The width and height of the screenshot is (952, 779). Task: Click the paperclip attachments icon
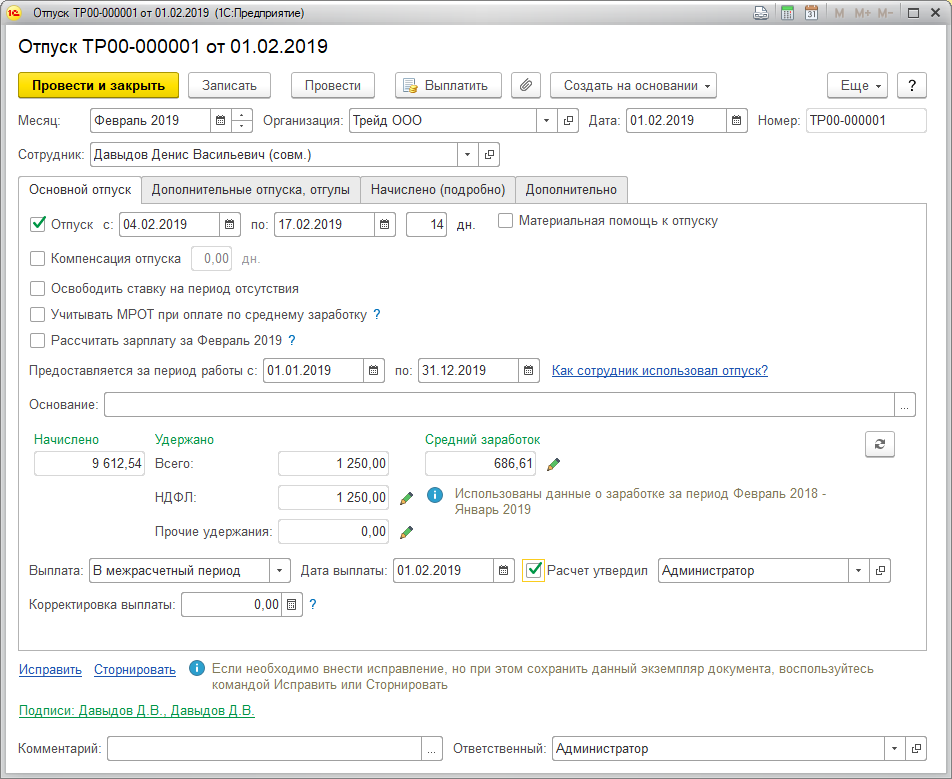coord(526,86)
